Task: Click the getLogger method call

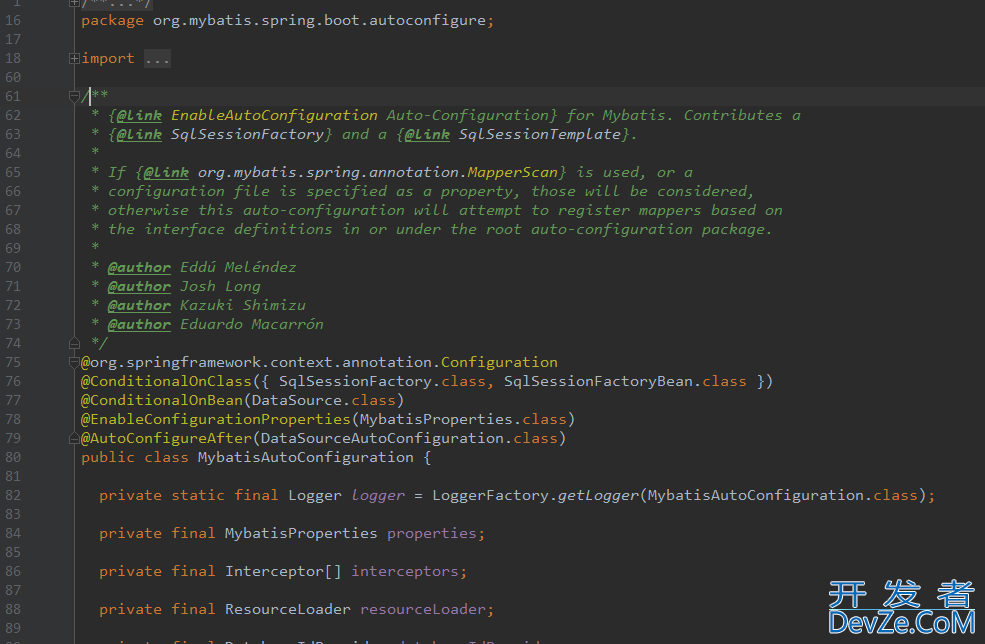Action: click(598, 496)
